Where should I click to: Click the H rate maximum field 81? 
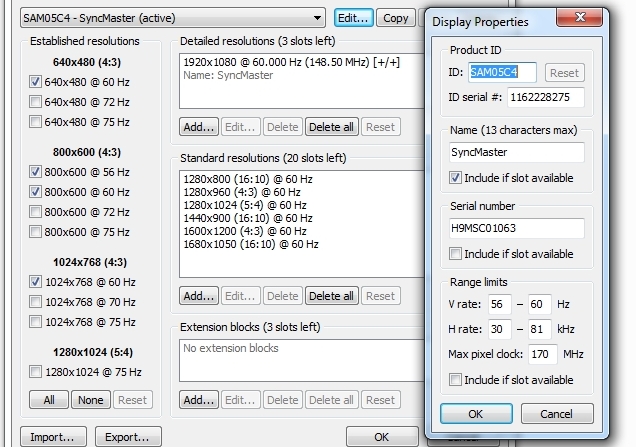(x=539, y=329)
